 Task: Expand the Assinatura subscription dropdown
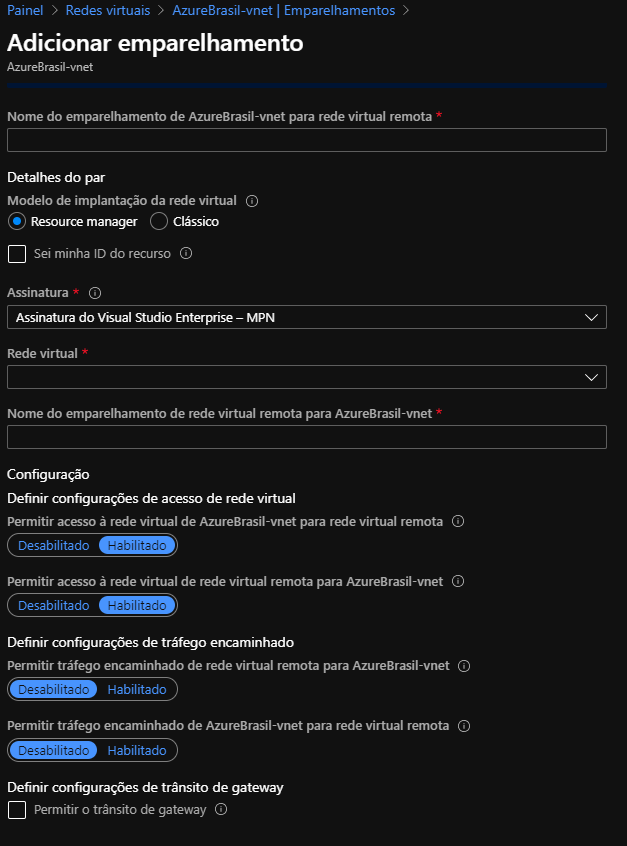pyautogui.click(x=306, y=317)
